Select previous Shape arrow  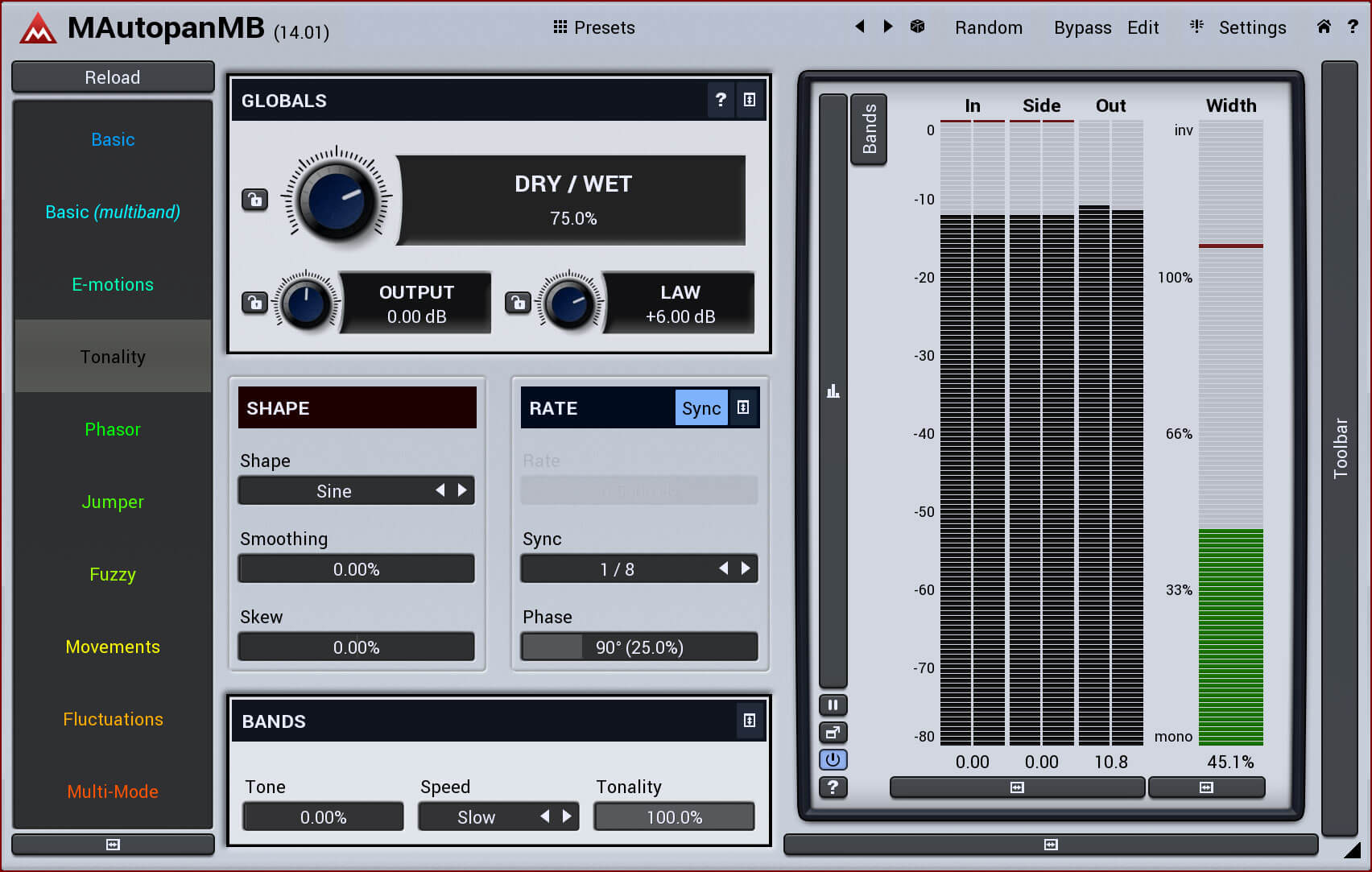pyautogui.click(x=440, y=490)
